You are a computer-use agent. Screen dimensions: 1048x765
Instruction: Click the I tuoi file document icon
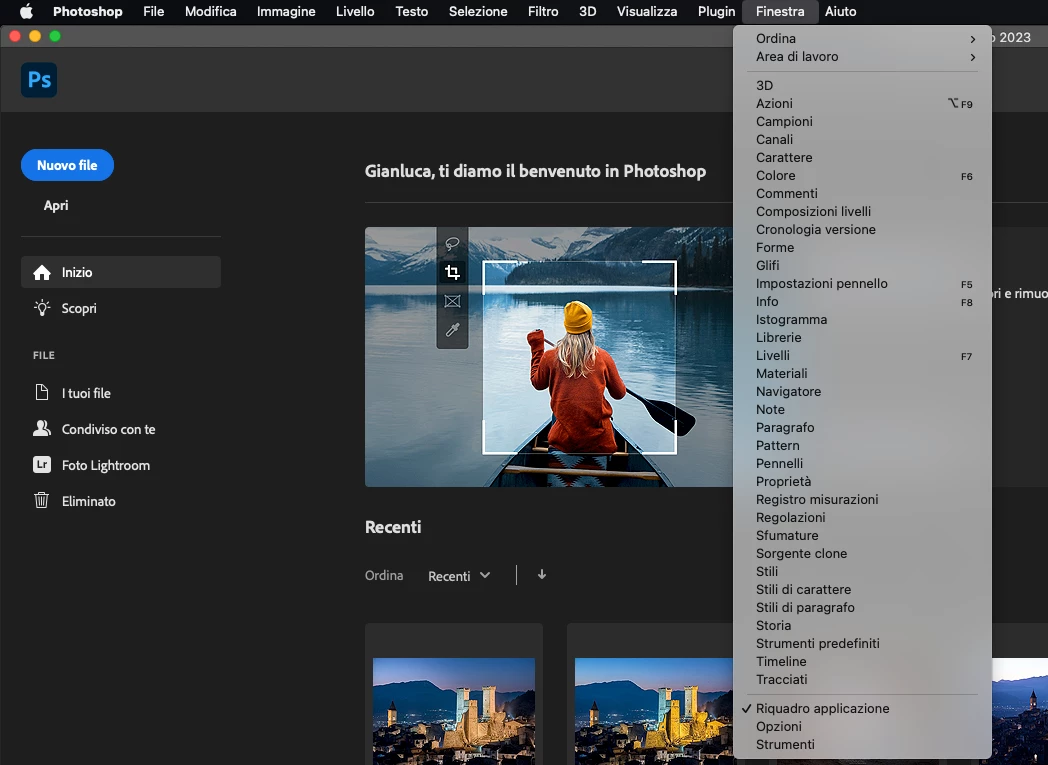pos(41,392)
